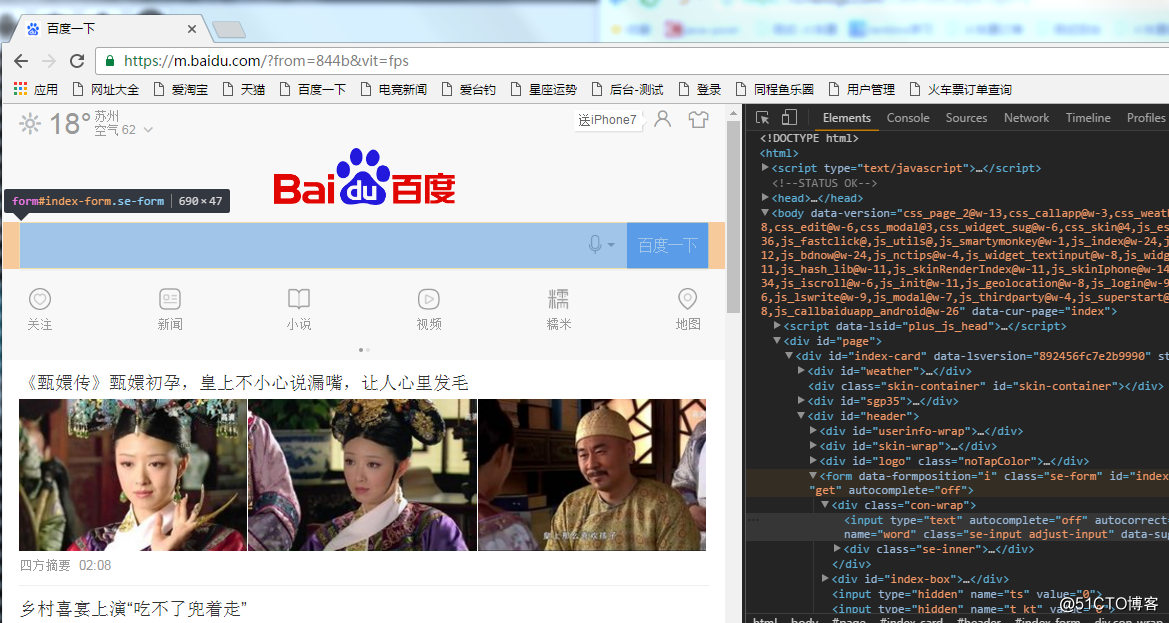Reload the page with refresh icon
Screen dimensions: 1169x623
(77, 61)
